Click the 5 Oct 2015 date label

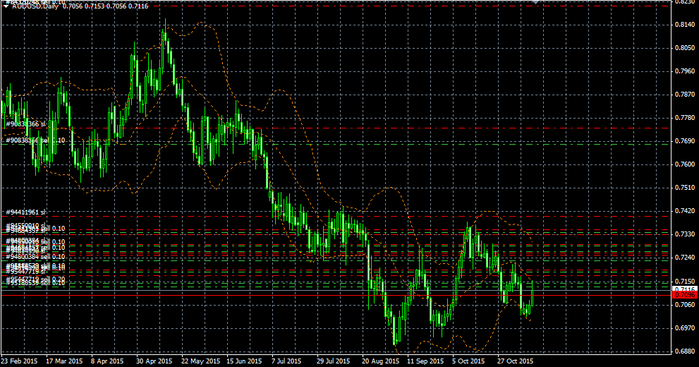(468, 361)
